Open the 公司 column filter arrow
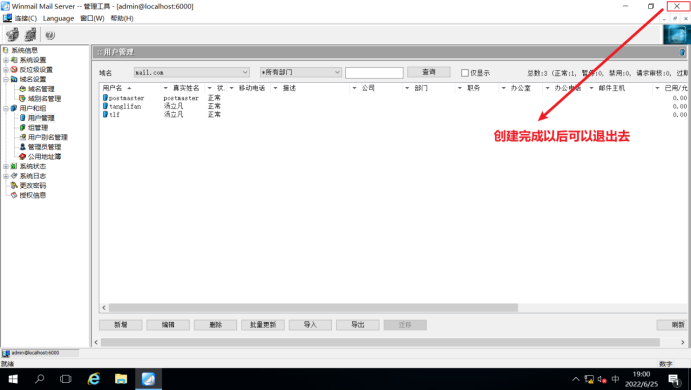Screen dimensions: 691x390 click(x=354, y=89)
